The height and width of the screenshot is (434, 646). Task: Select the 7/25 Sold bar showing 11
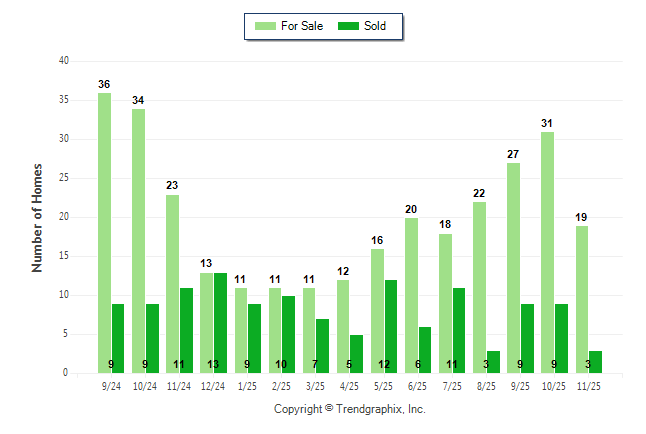point(459,331)
